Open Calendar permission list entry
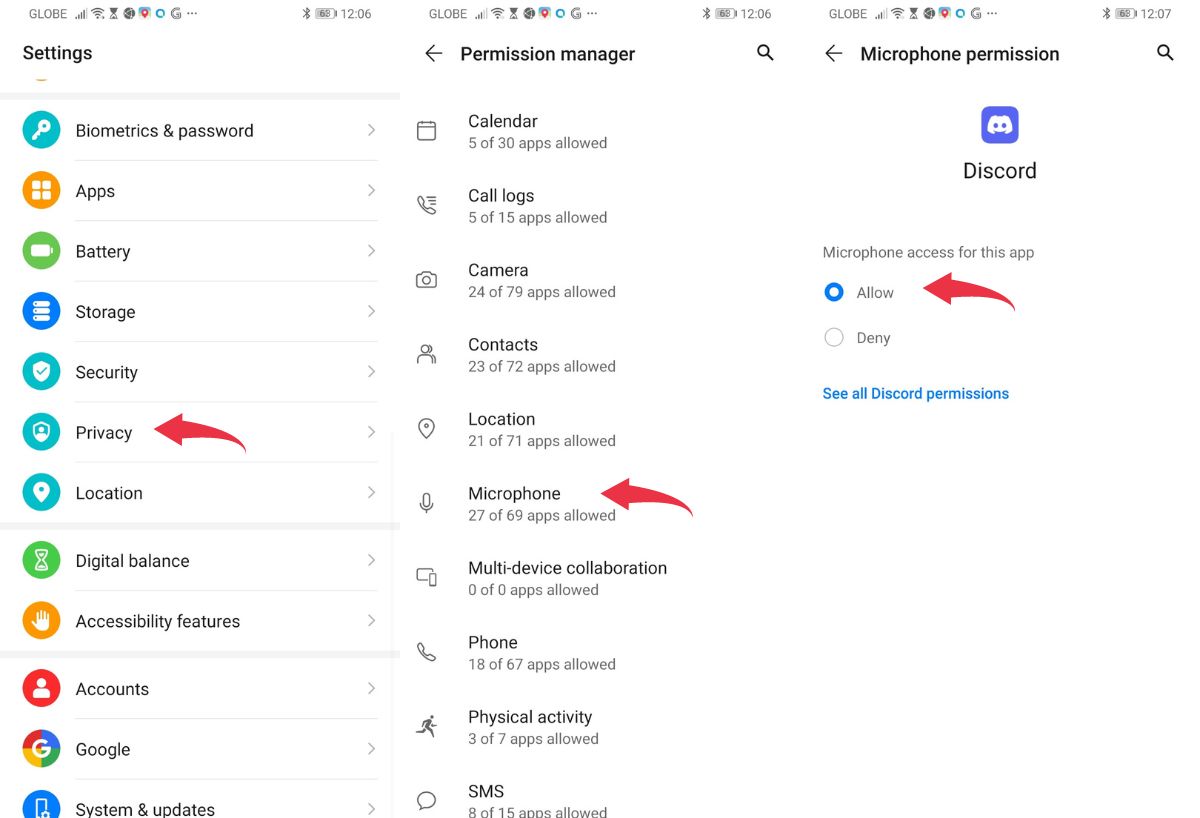The height and width of the screenshot is (818, 1200). [537, 131]
